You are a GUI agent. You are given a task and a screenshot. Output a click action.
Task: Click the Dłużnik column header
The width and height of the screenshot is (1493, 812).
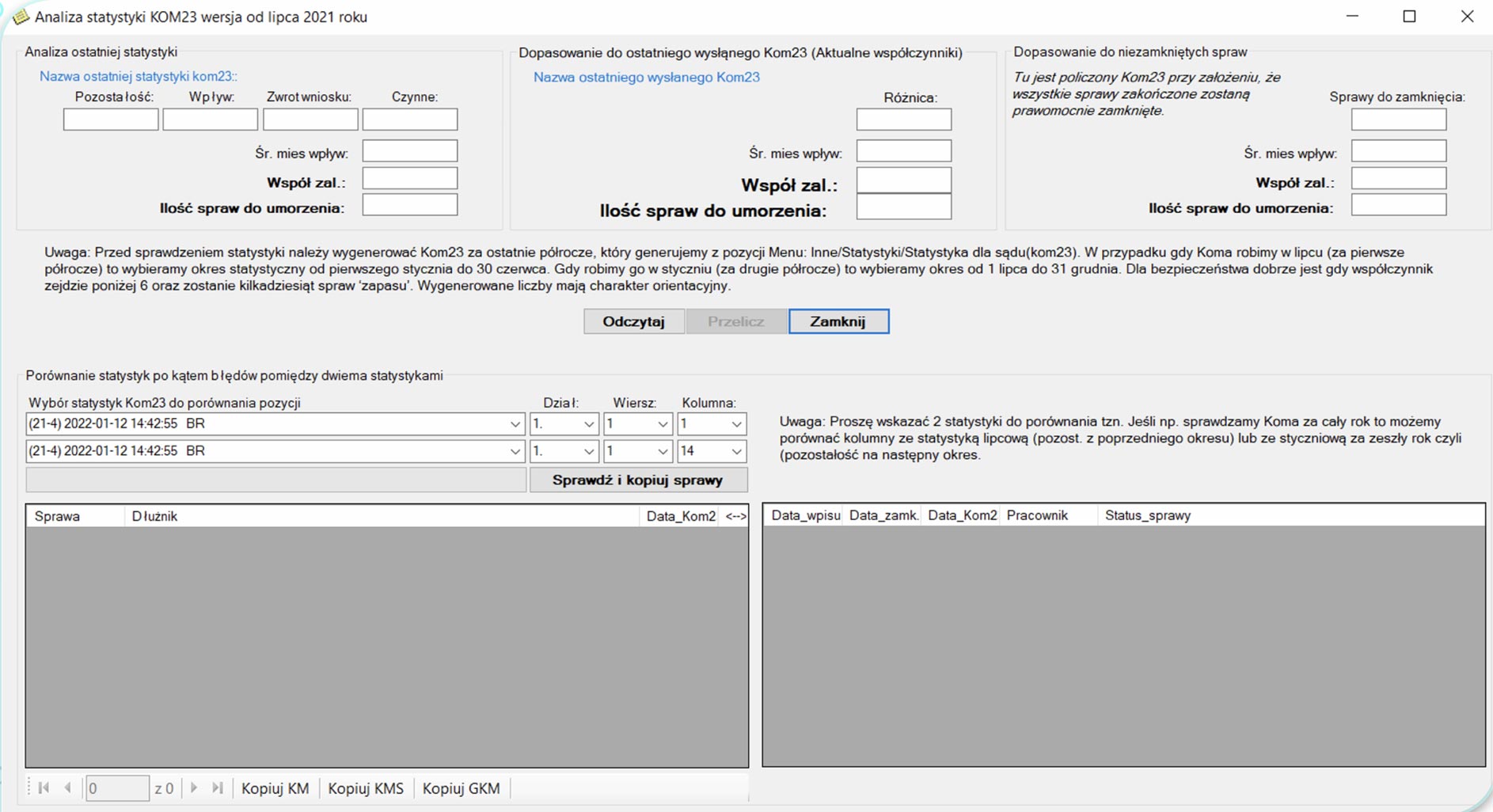click(x=382, y=516)
